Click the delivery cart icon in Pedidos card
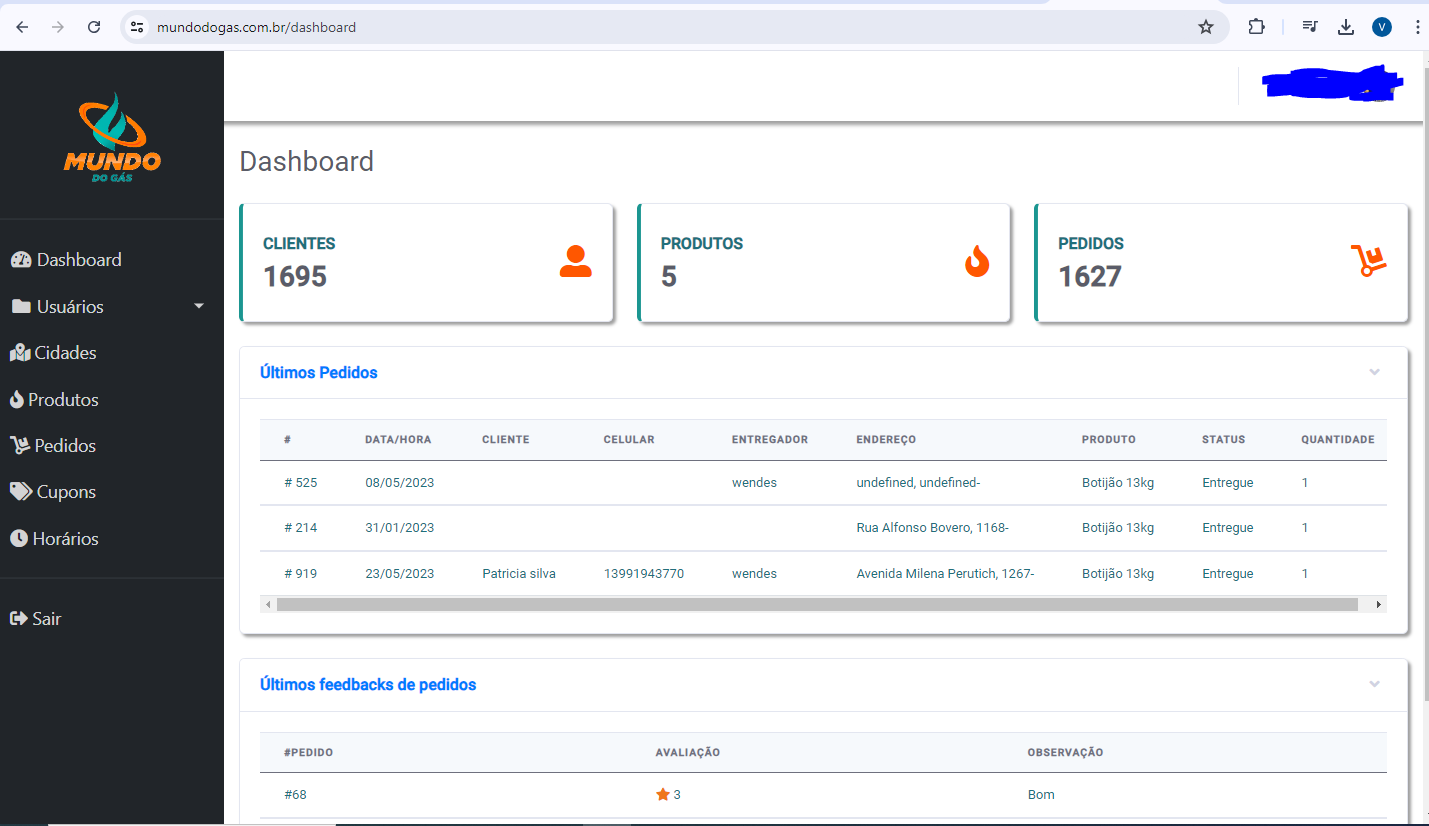 (x=1369, y=261)
